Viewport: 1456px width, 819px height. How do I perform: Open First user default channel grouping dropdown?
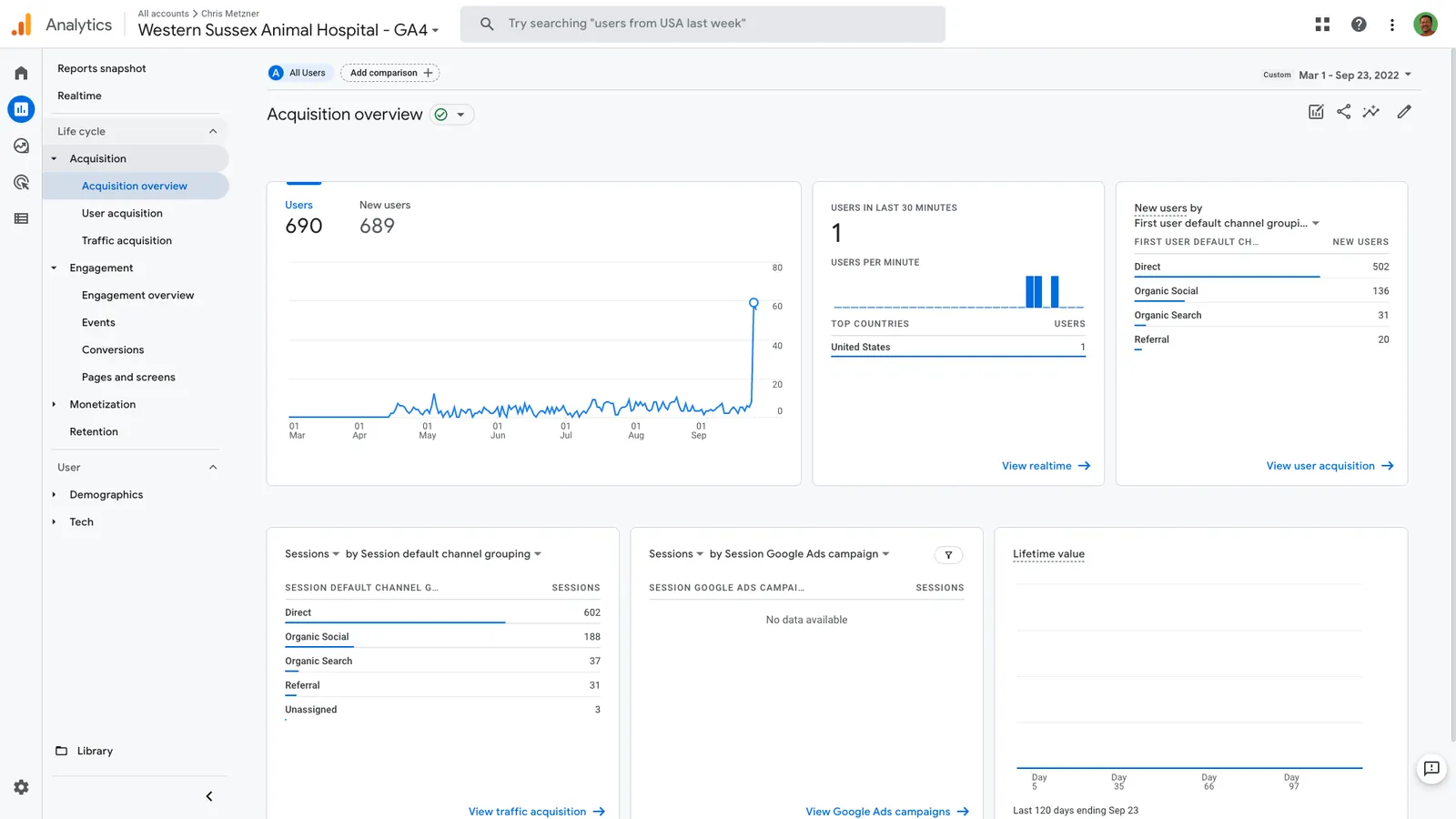click(x=1227, y=223)
